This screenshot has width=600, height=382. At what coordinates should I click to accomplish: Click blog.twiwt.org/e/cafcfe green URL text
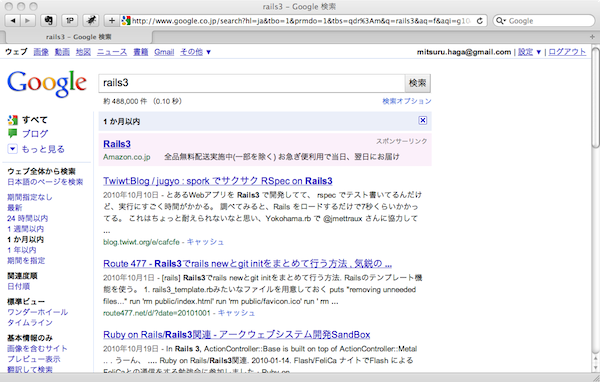[x=141, y=242]
